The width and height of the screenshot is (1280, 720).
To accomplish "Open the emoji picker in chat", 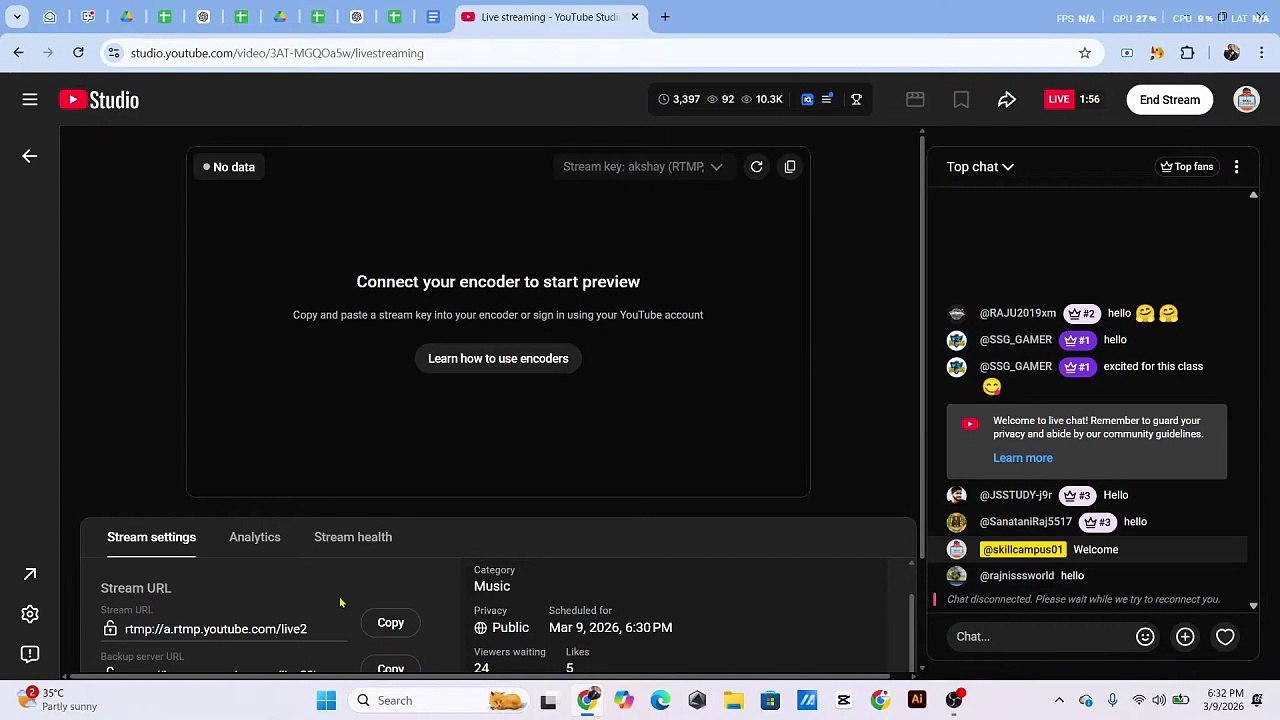I will point(1145,637).
